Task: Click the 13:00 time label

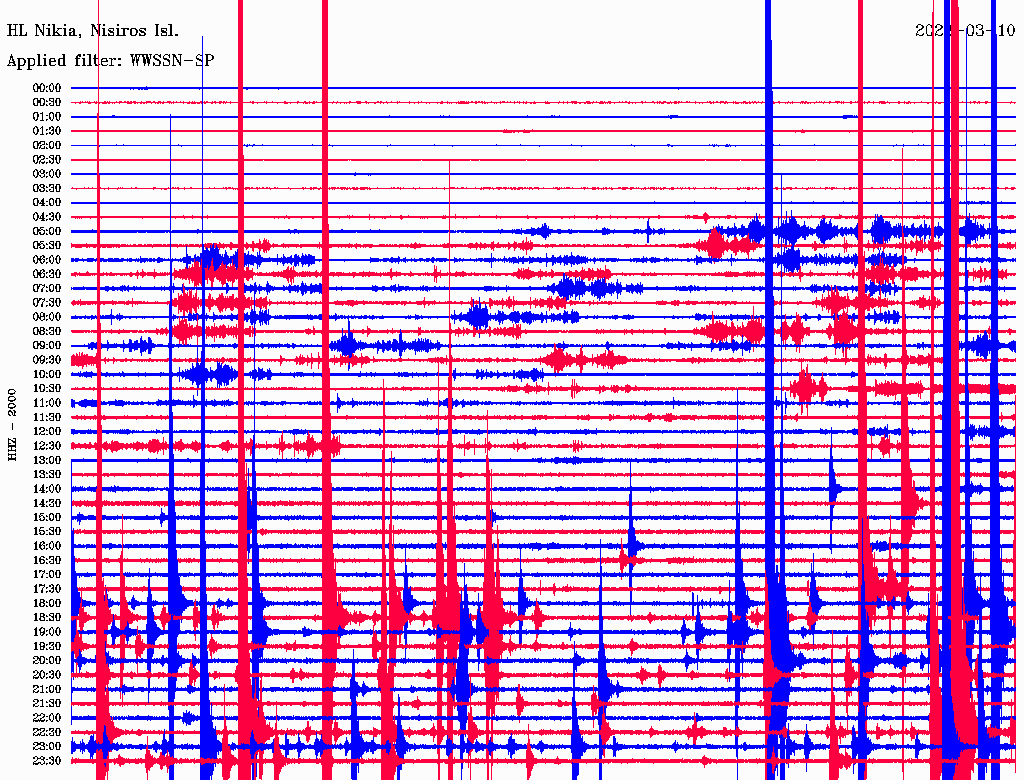Action: (x=46, y=460)
